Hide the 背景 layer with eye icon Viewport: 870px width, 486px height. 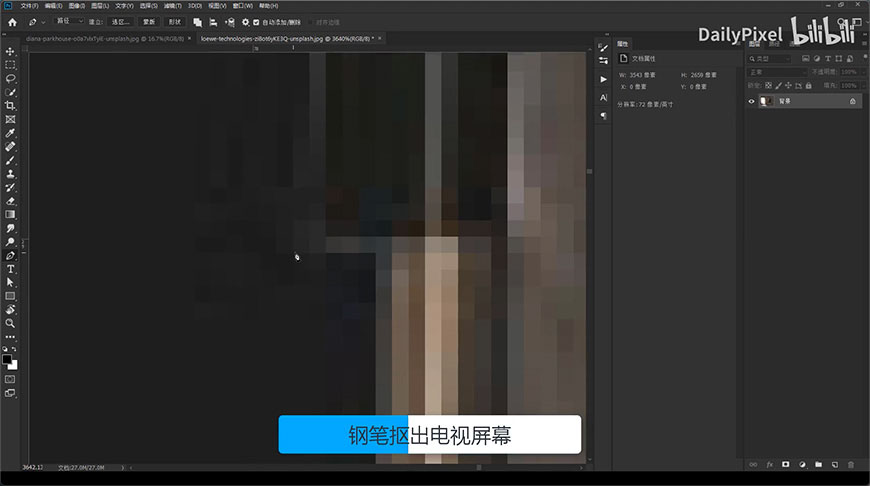[x=751, y=101]
